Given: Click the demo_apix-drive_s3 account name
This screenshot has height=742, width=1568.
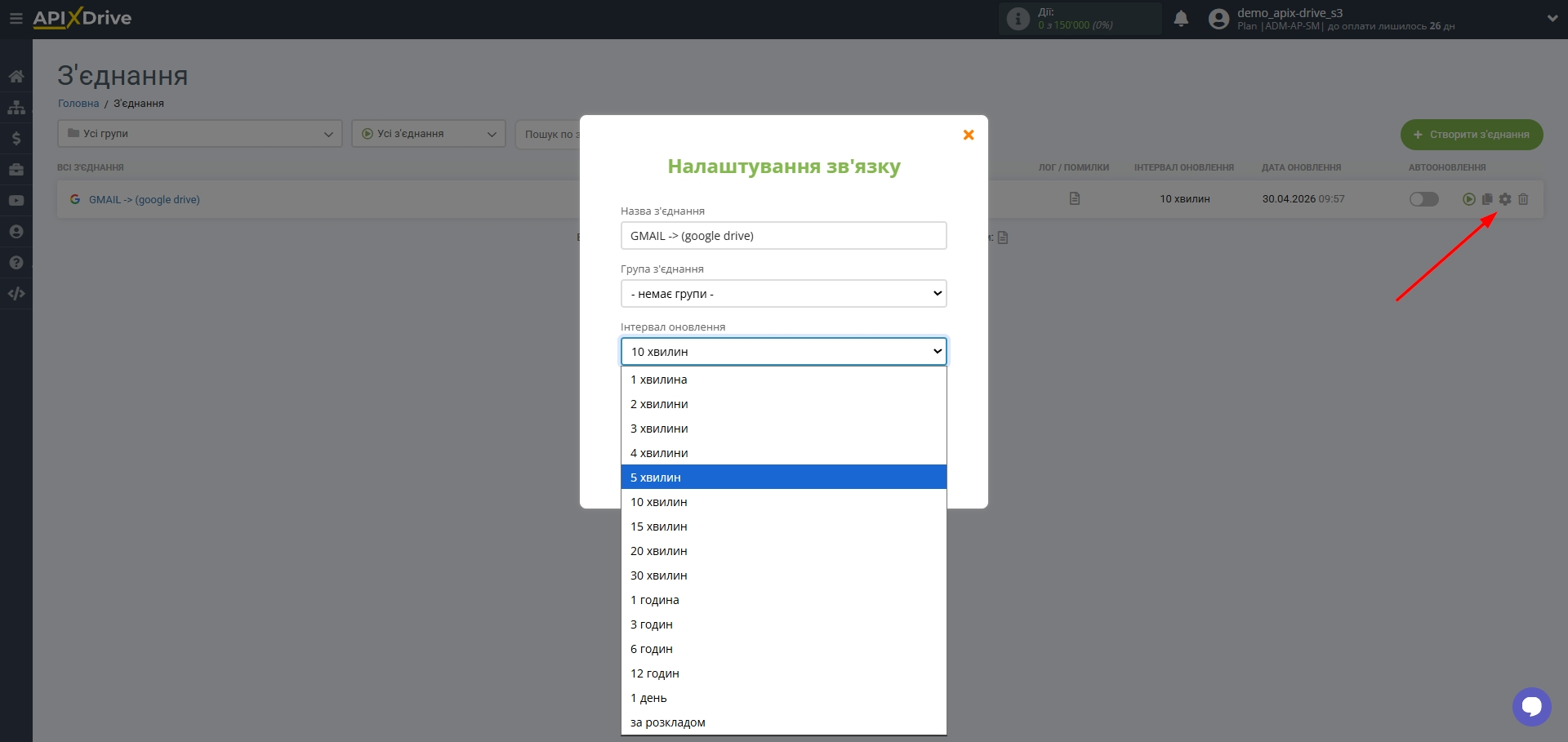Looking at the screenshot, I should [1290, 13].
